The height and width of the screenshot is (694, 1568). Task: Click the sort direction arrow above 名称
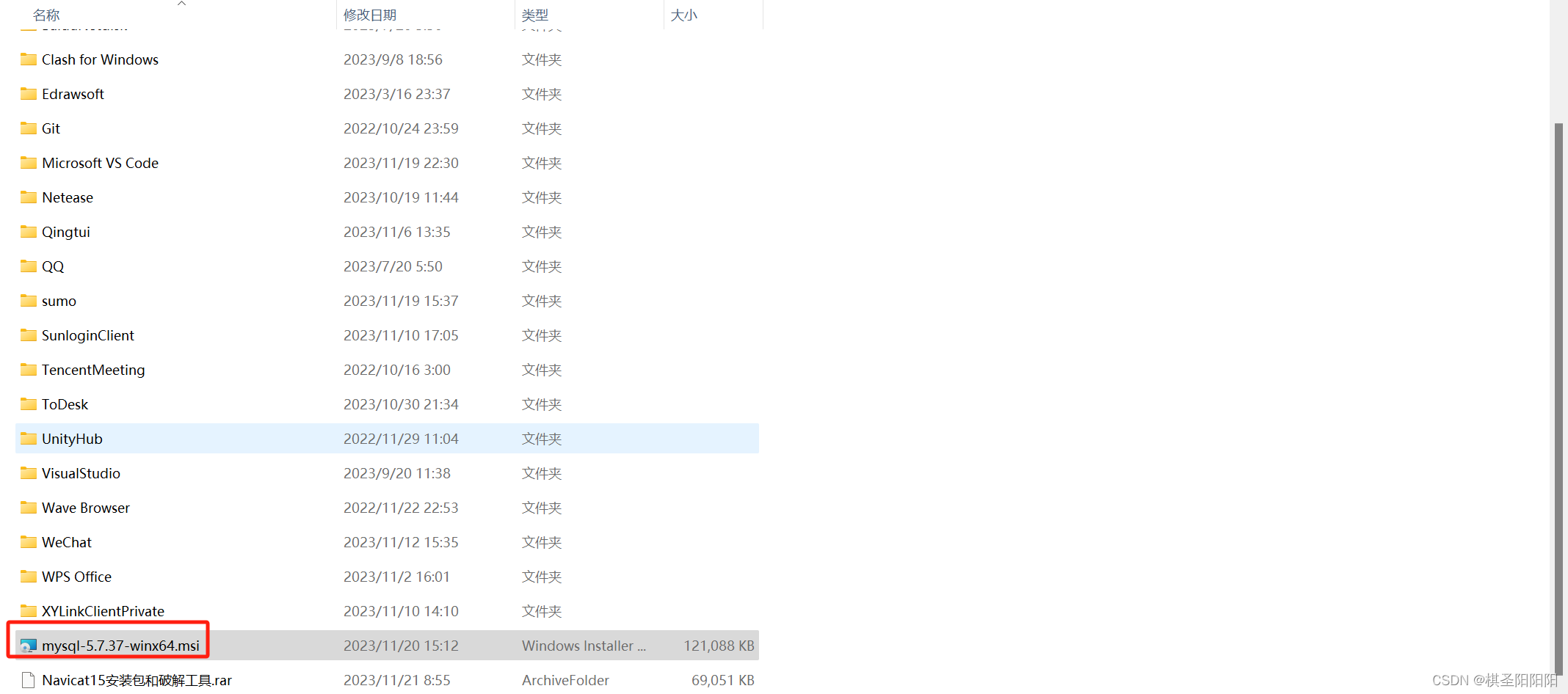(182, 4)
